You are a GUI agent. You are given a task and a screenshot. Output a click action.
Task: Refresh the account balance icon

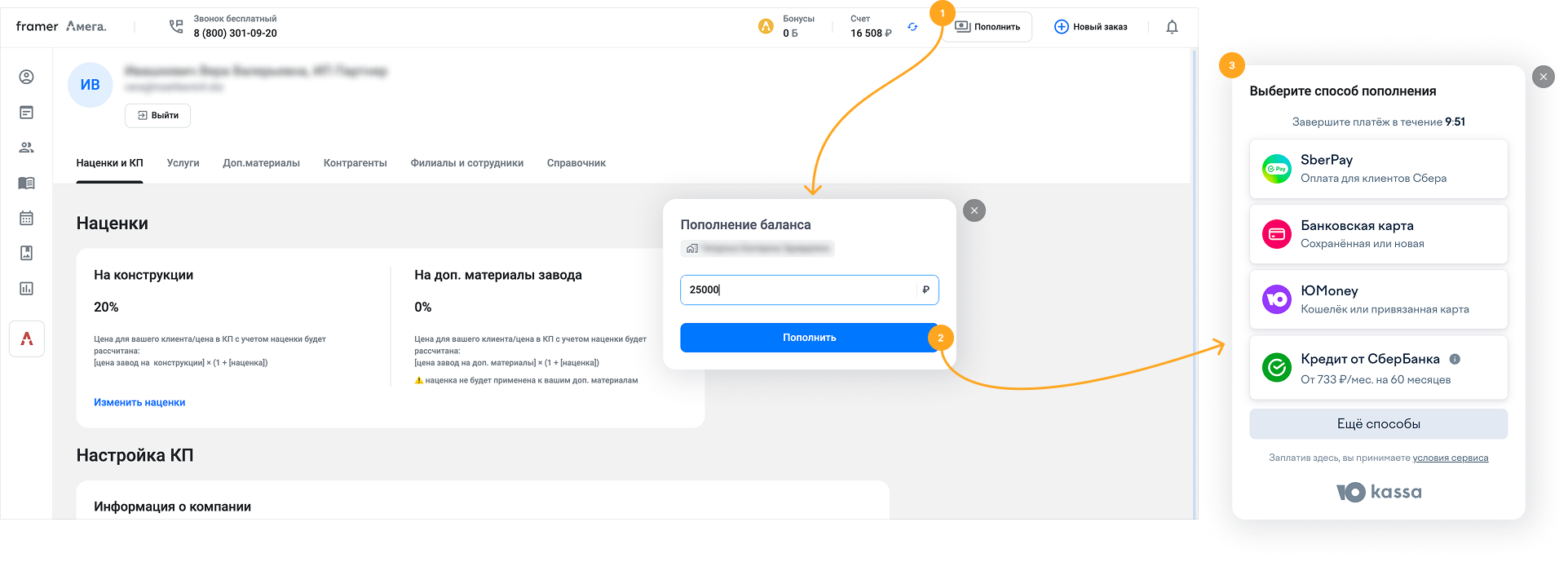(x=912, y=27)
